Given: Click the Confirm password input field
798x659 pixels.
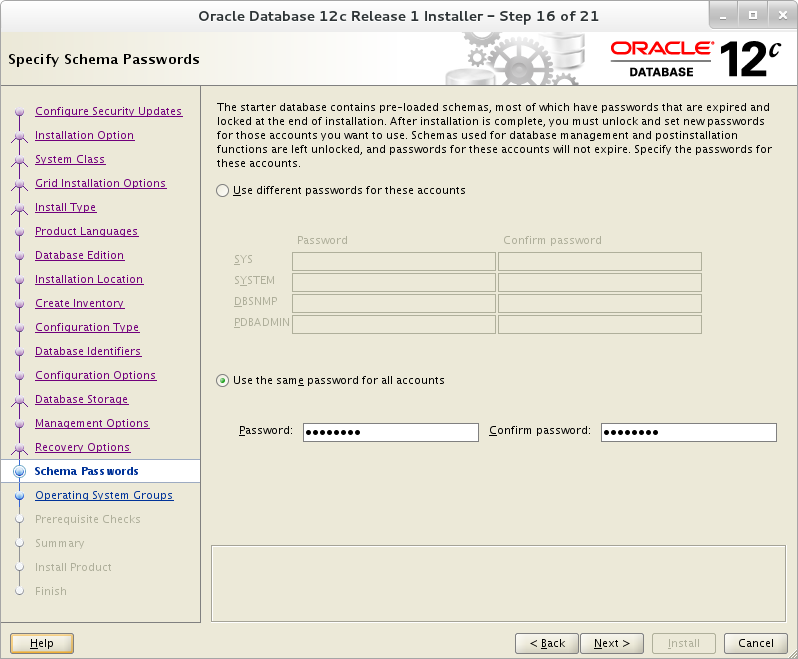Looking at the screenshot, I should tap(689, 432).
